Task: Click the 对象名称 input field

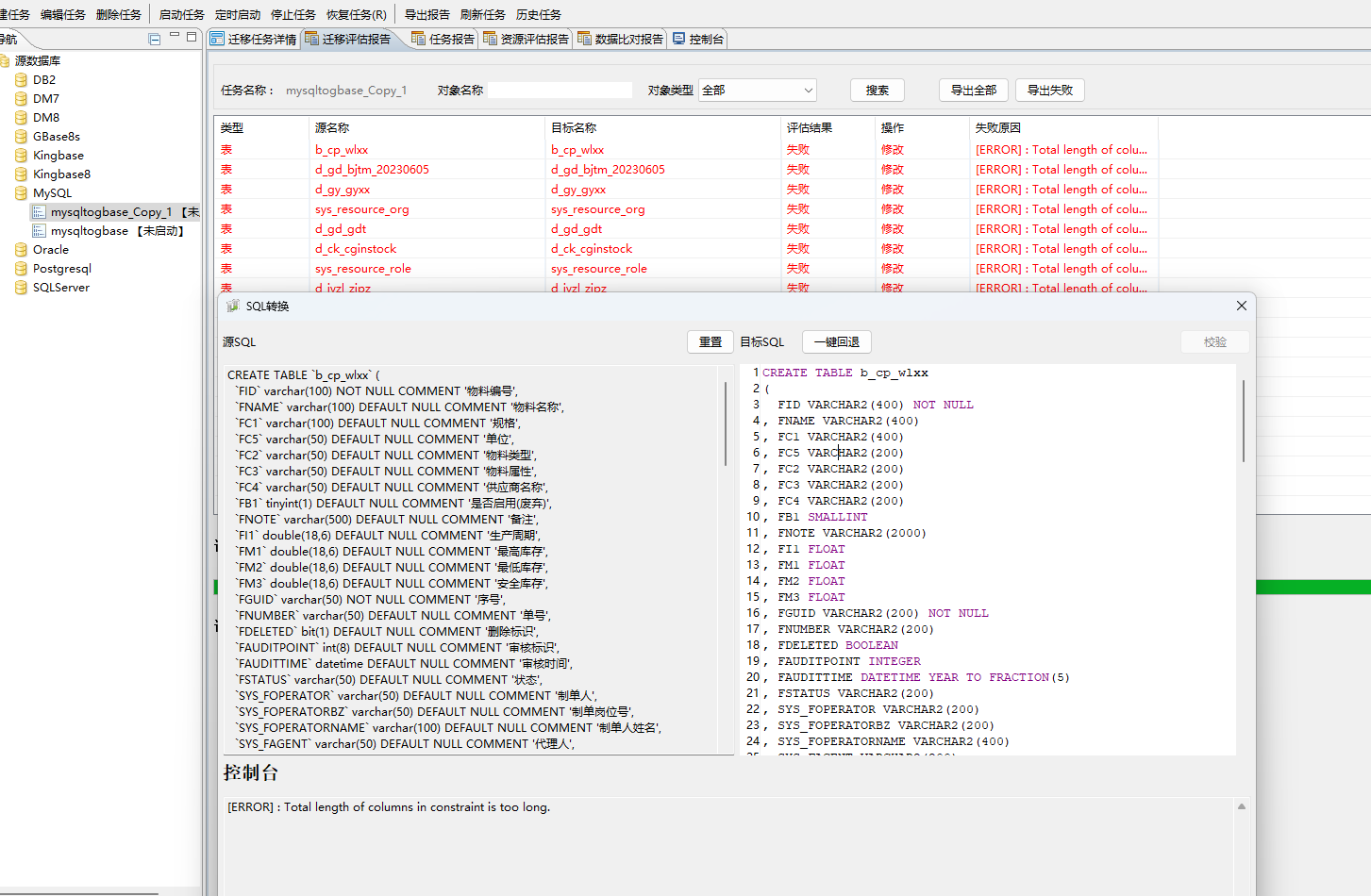Action: [560, 91]
